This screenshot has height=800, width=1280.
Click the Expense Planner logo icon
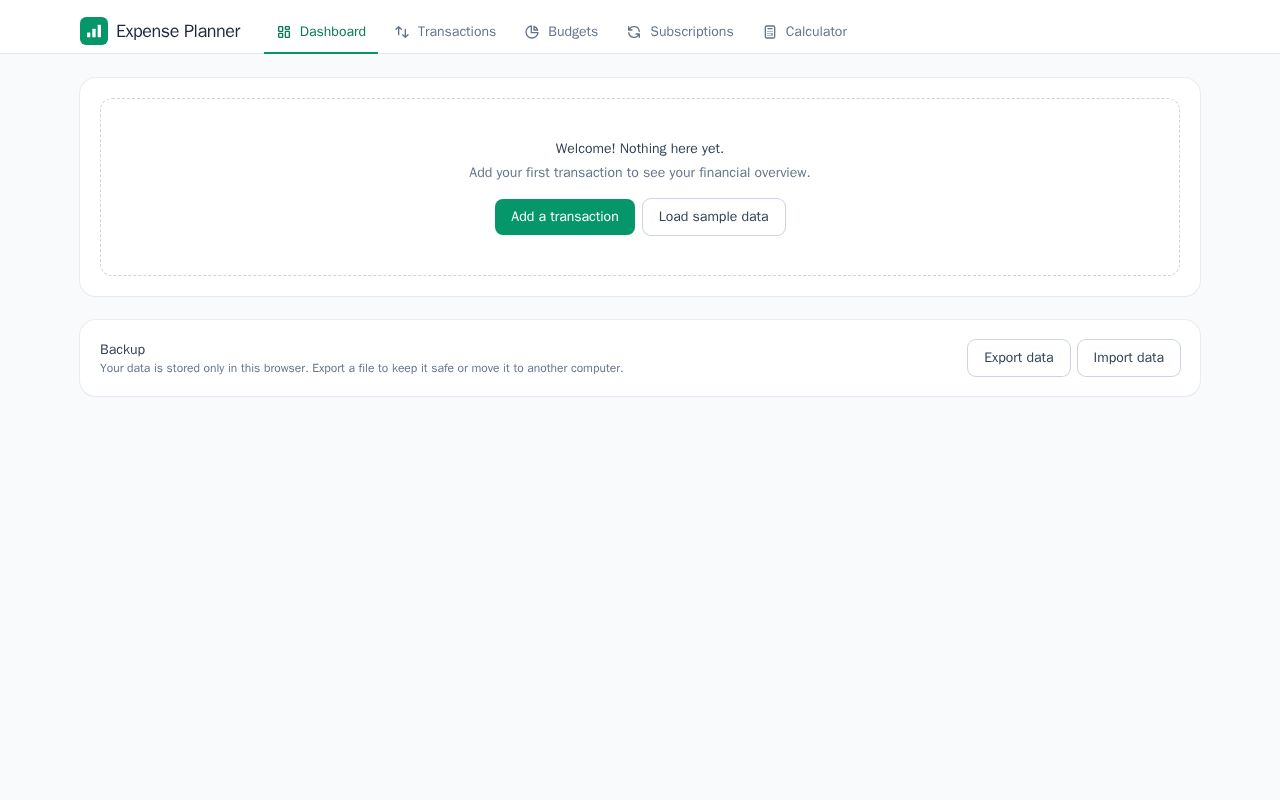[x=94, y=31]
